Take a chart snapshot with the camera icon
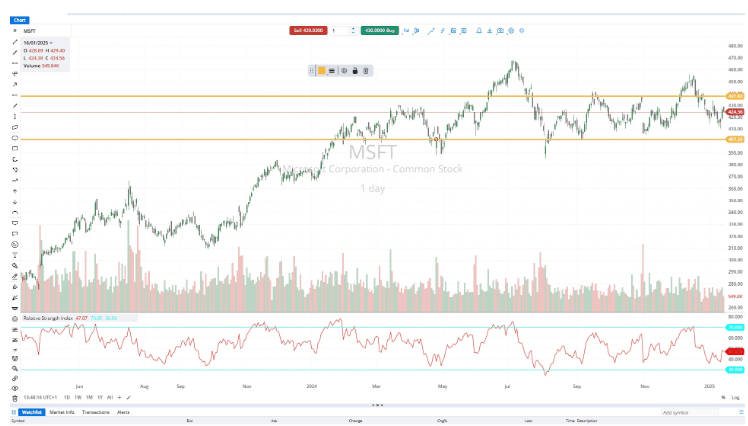This screenshot has width=748, height=426. pos(499,31)
